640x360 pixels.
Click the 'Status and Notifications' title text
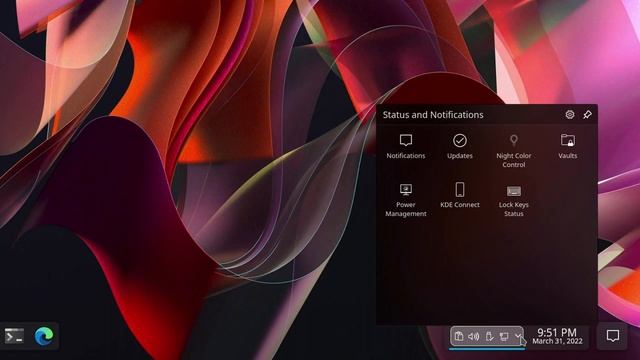click(x=433, y=115)
